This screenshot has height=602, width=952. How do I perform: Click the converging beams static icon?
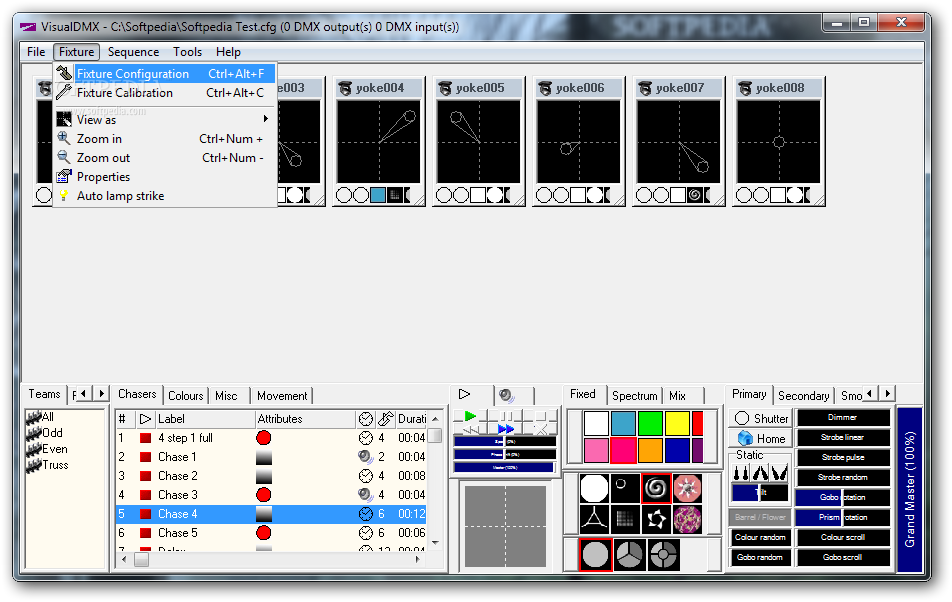pyautogui.click(x=760, y=472)
